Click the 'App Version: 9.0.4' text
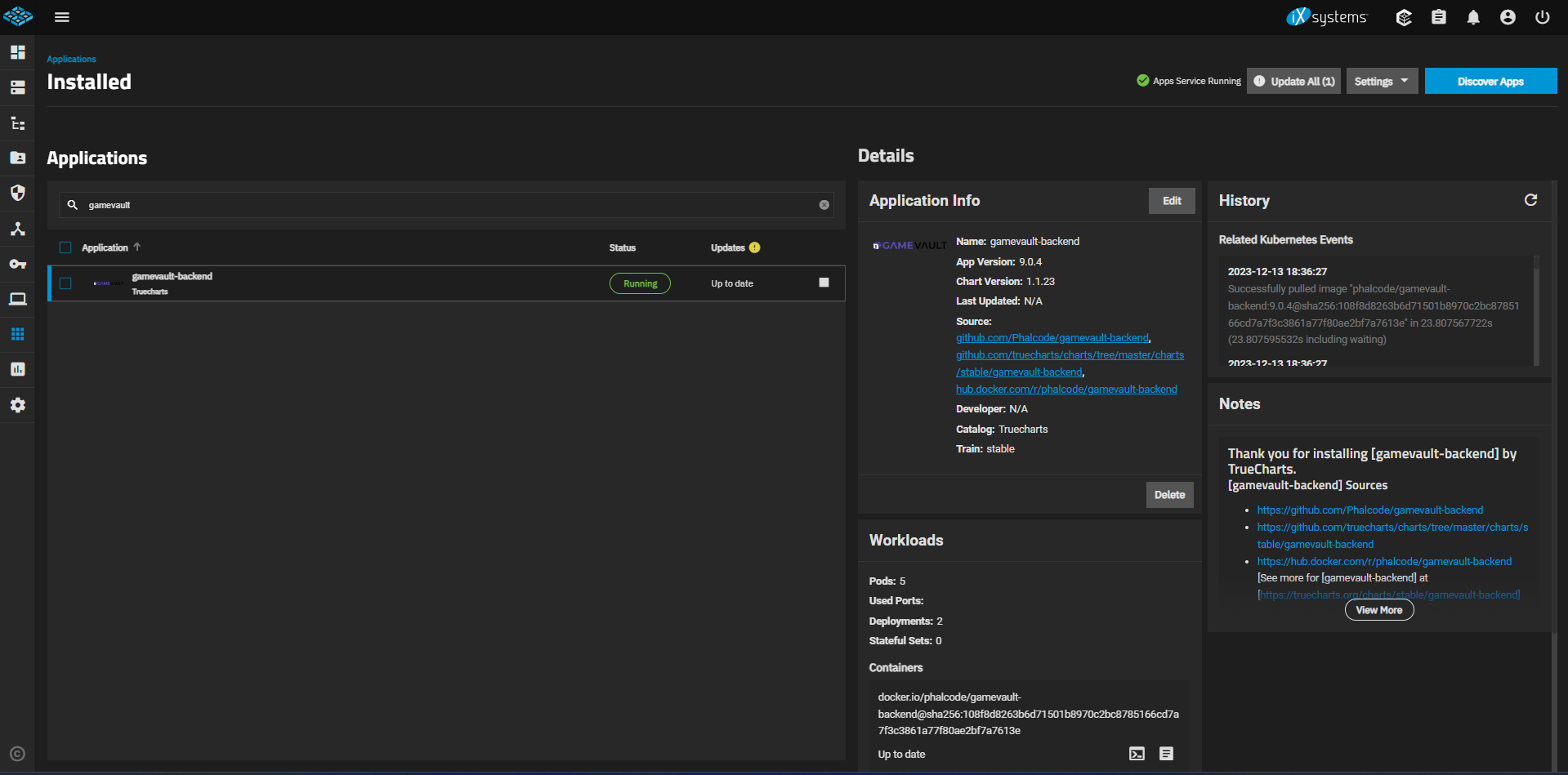This screenshot has height=775, width=1568. click(x=998, y=262)
